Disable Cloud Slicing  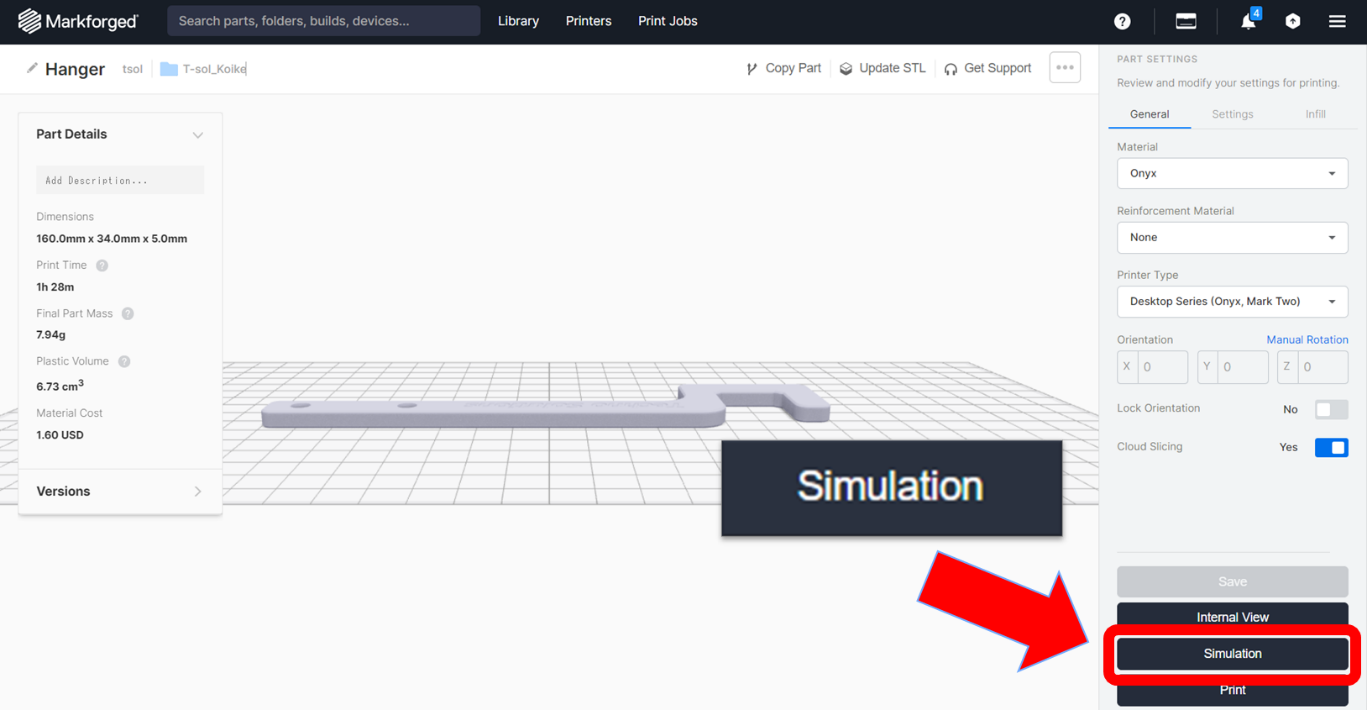(x=1331, y=447)
